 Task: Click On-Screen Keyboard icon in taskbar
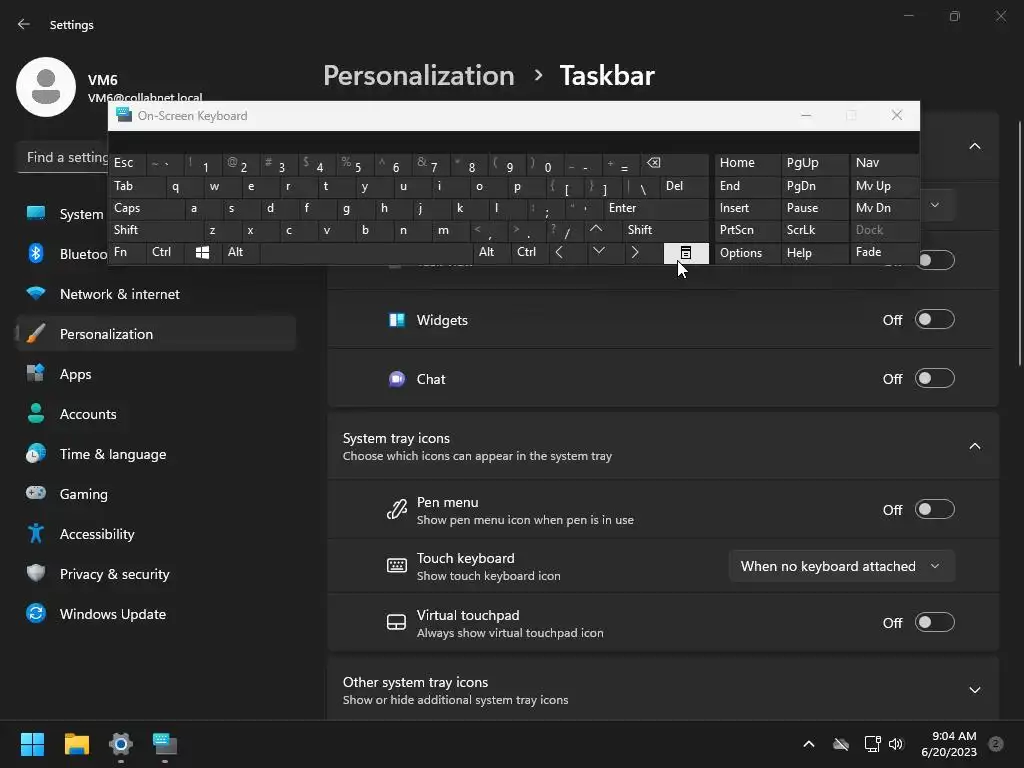pos(165,744)
